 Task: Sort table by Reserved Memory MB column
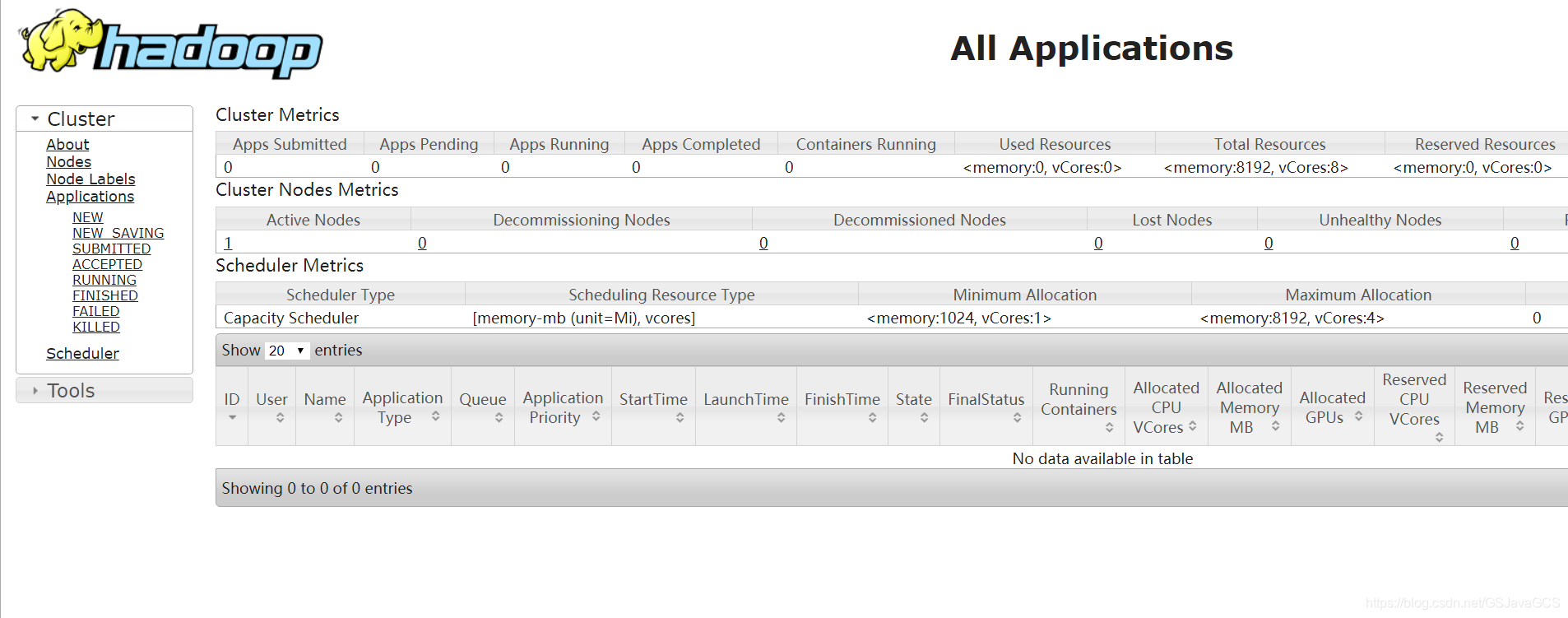1495,407
